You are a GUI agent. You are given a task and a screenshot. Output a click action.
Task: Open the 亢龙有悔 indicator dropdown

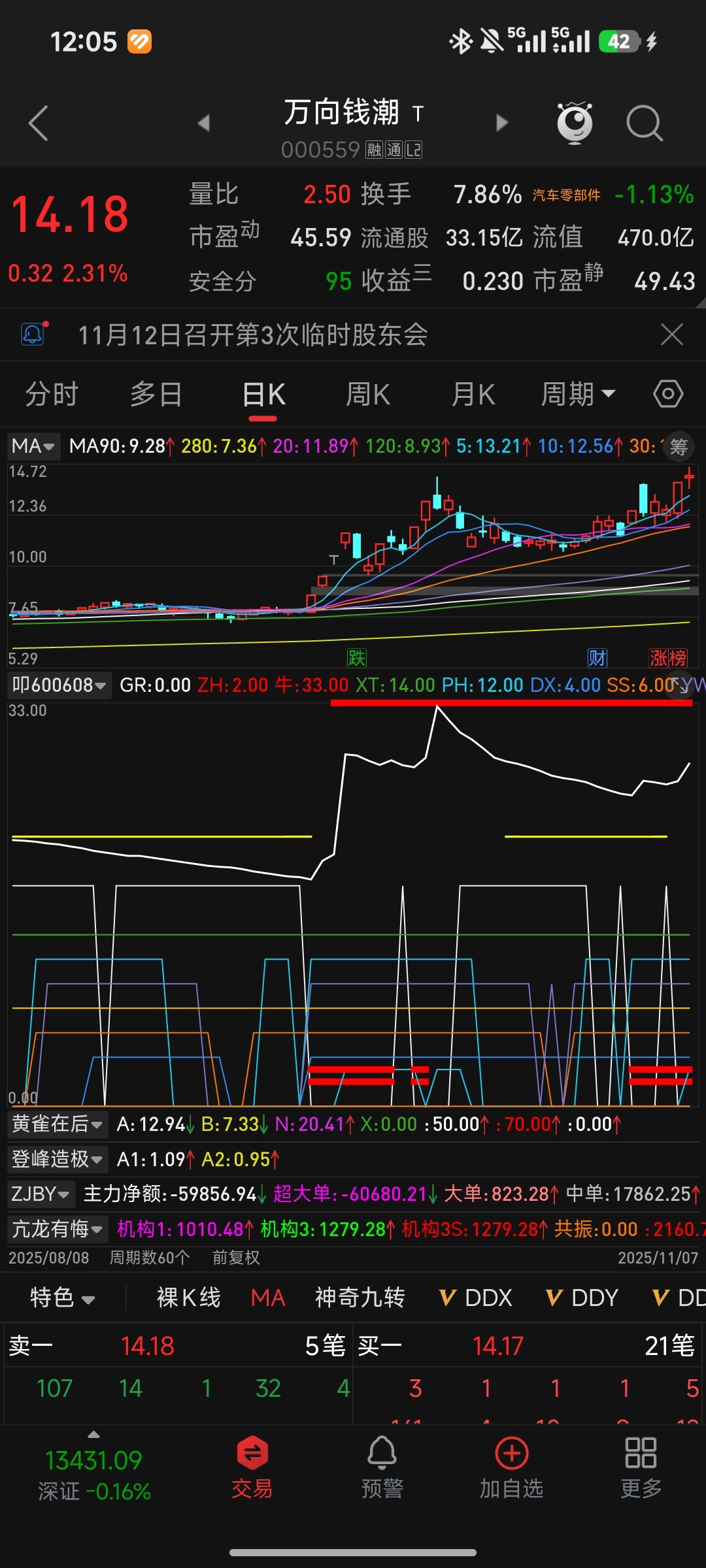[x=58, y=1229]
